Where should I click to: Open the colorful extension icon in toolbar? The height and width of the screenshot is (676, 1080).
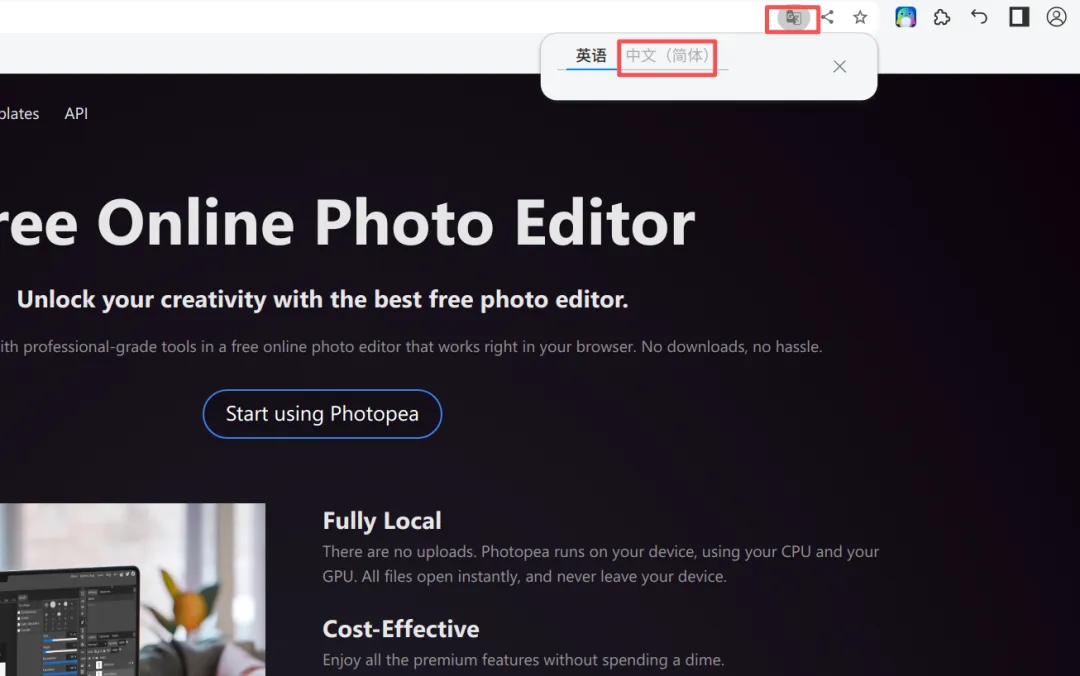pos(905,17)
